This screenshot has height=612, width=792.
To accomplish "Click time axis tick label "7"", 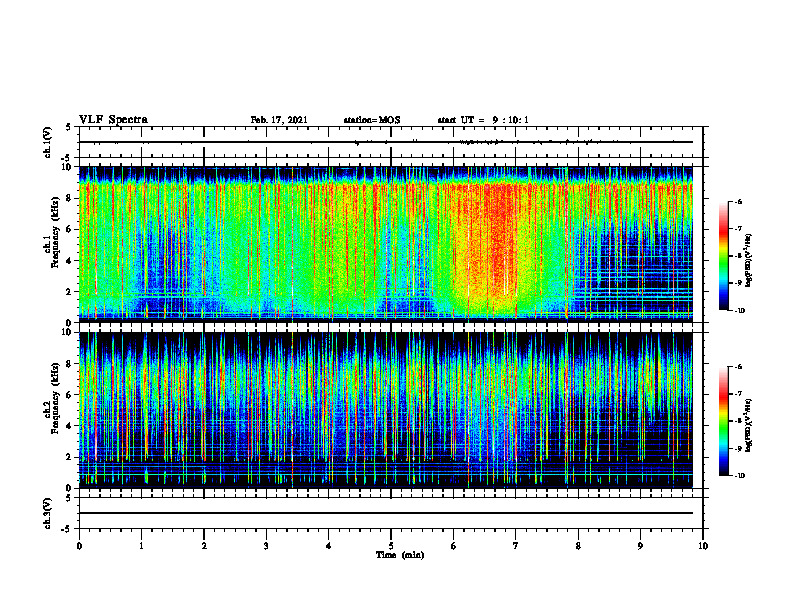I will click(516, 546).
